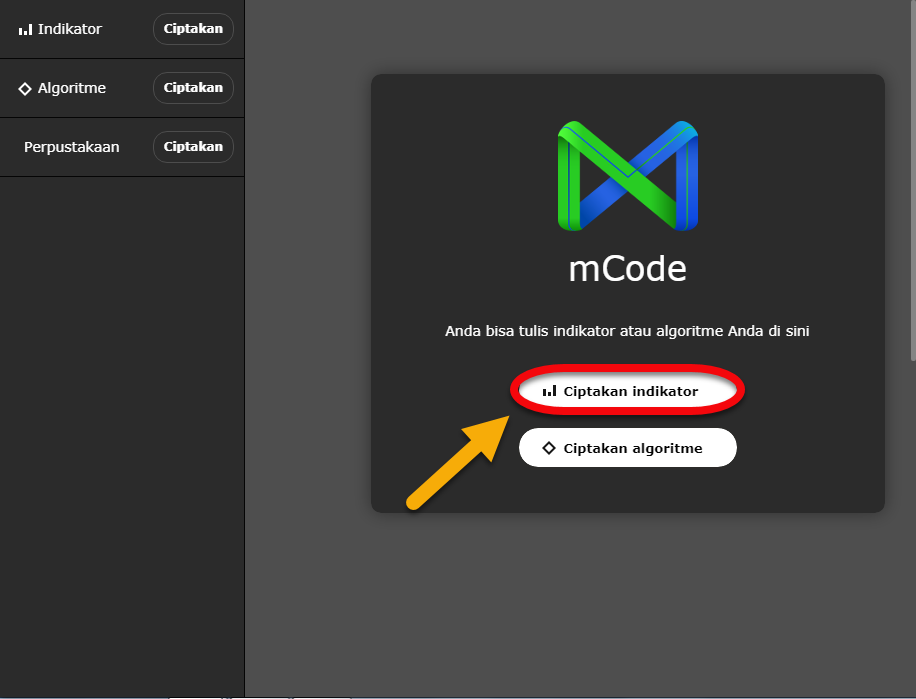Select the Perpustakaan sidebar label
Viewport: 916px width, 699px height.
pyautogui.click(x=71, y=147)
